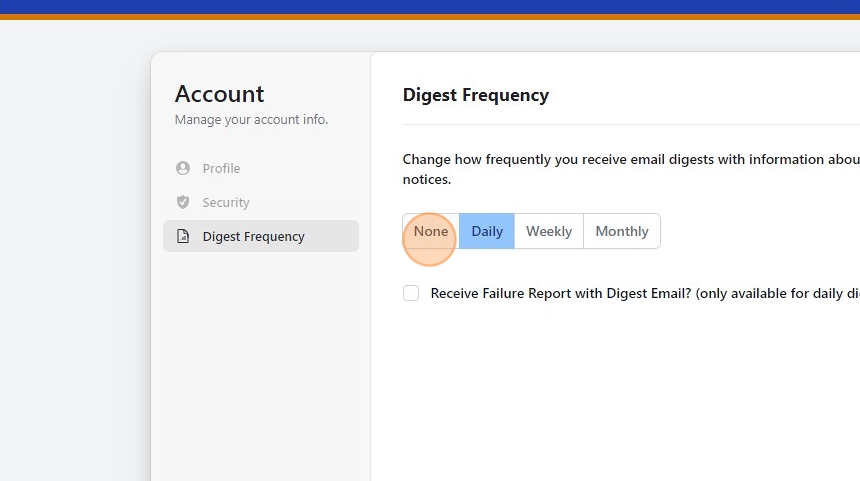Screen dimensions: 860x481
Task: Select the Digest Frequency sidebar label
Action: coord(253,236)
